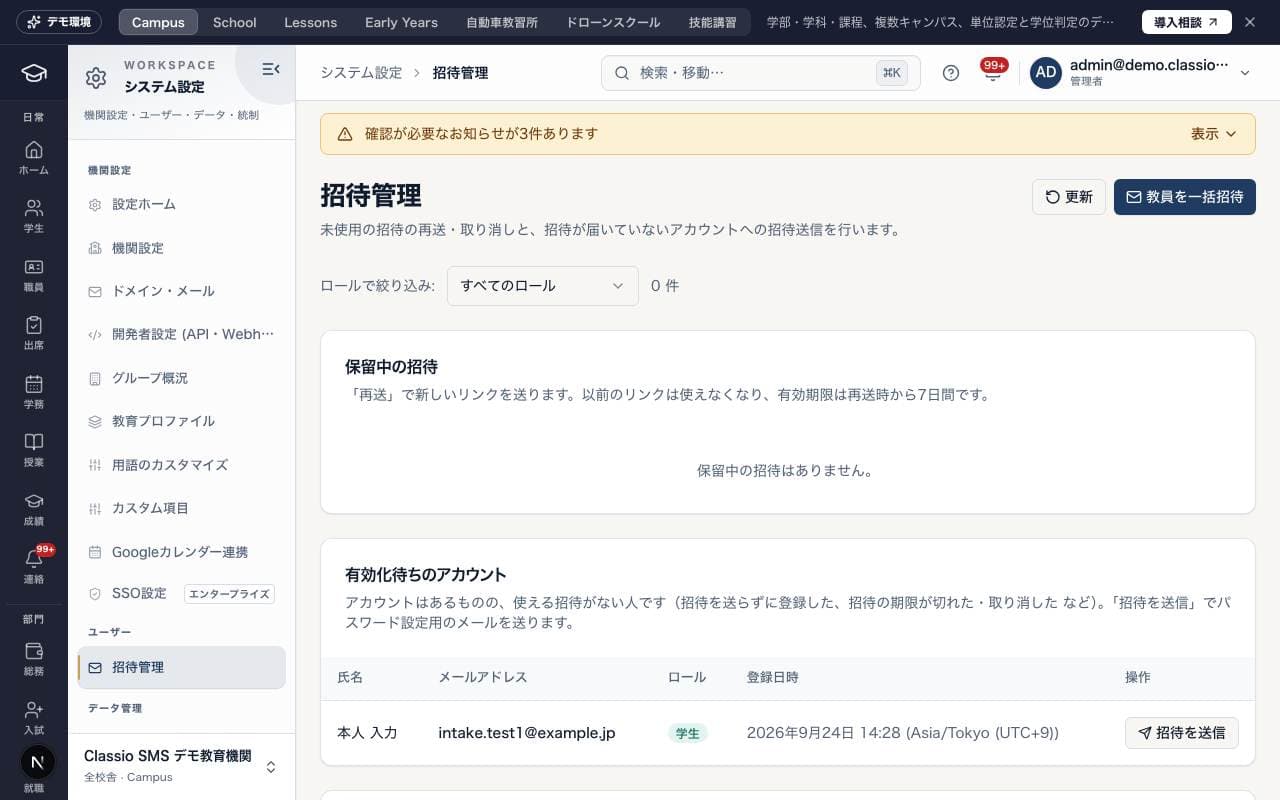1280x800 pixels.
Task: Open 設定ホーム in the sidebar
Action: point(181,204)
